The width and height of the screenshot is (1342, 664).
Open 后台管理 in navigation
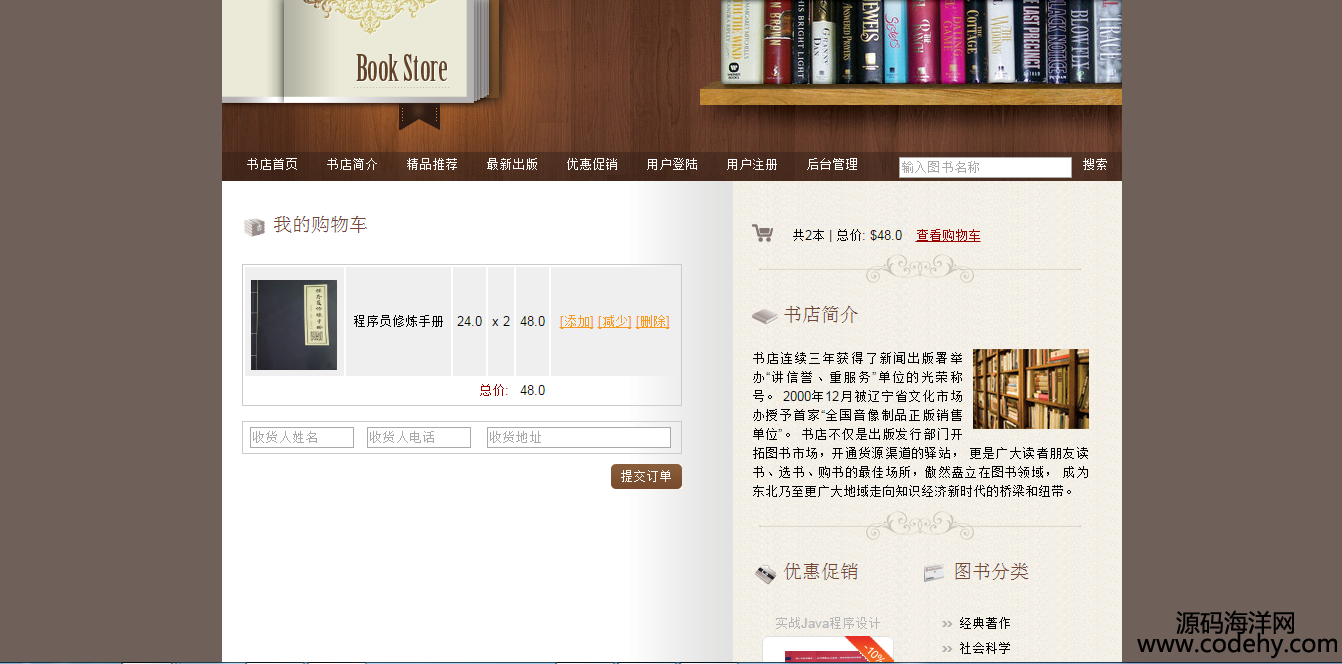(832, 165)
